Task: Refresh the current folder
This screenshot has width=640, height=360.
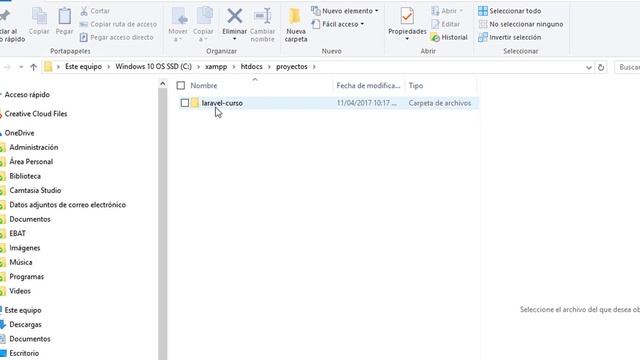Action: click(x=601, y=67)
